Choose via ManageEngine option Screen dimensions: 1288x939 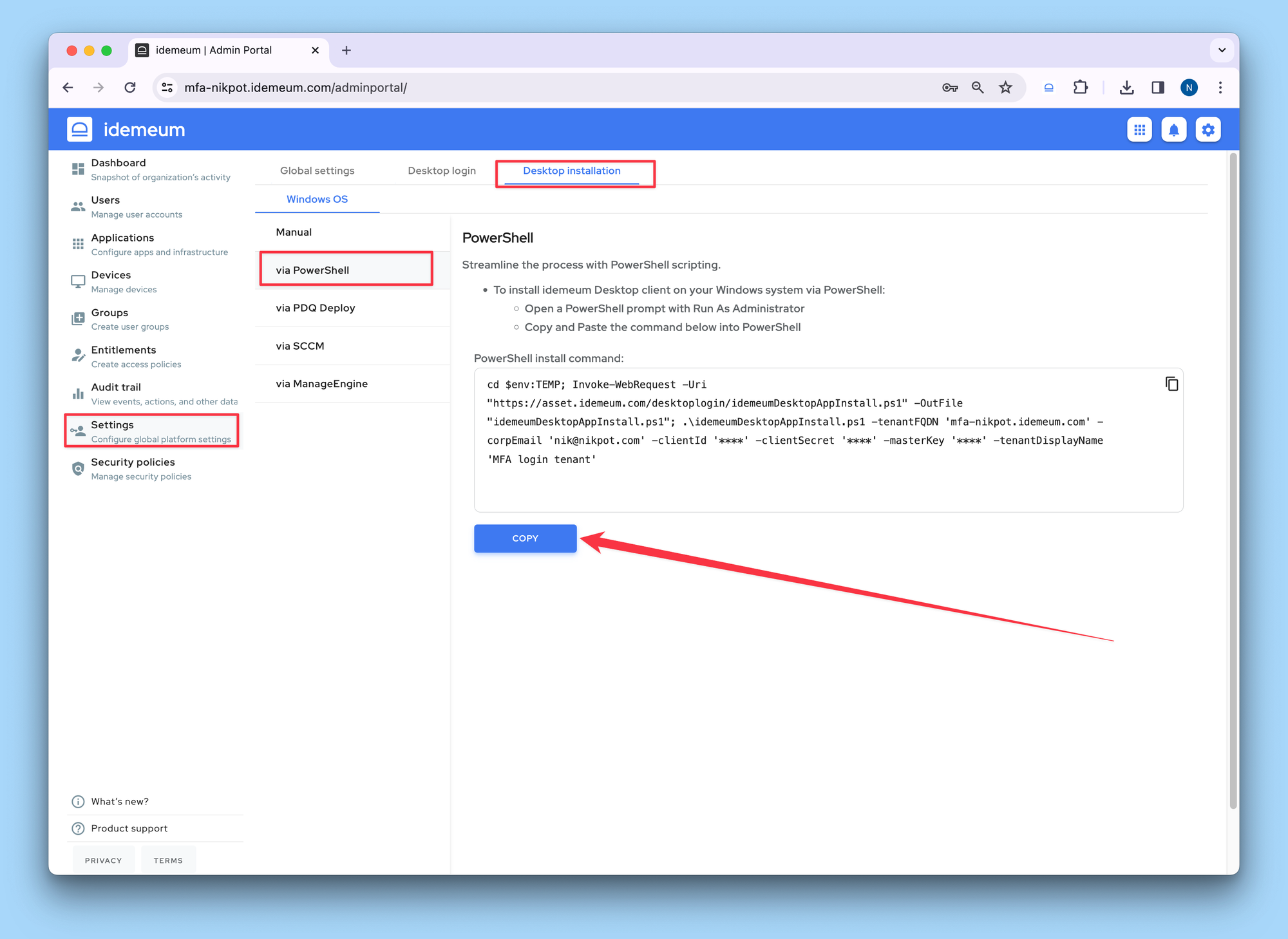pyautogui.click(x=352, y=384)
